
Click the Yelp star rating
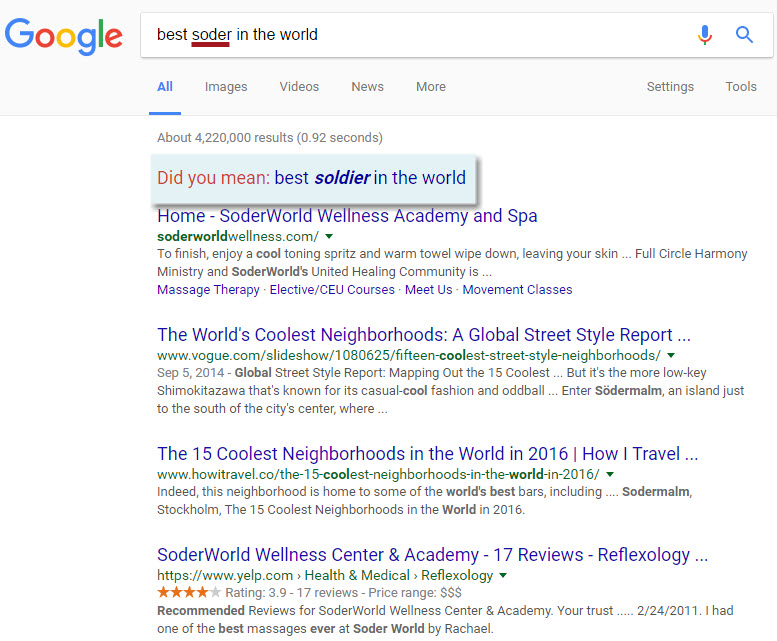[188, 593]
